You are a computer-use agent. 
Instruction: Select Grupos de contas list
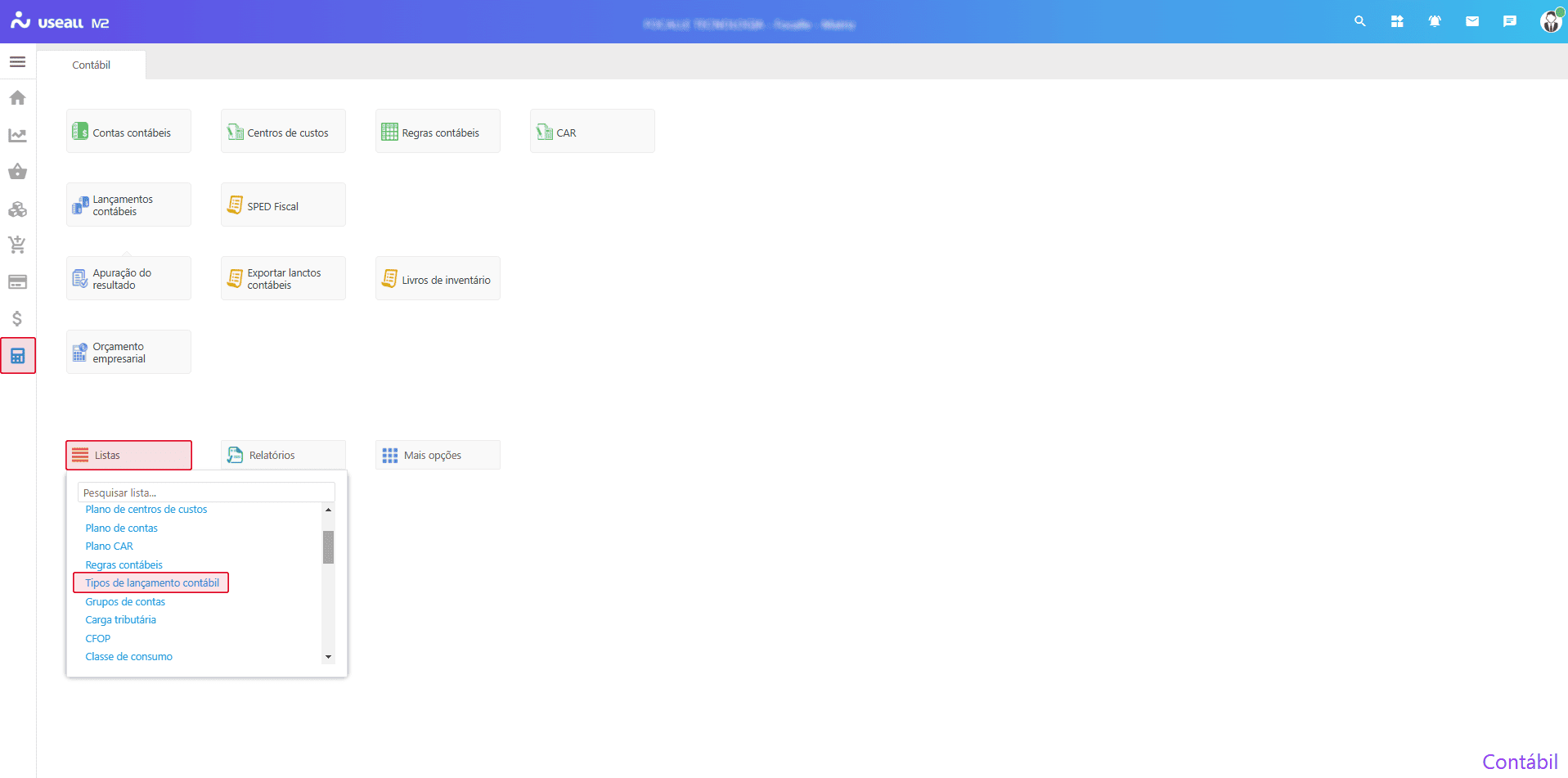(x=125, y=602)
